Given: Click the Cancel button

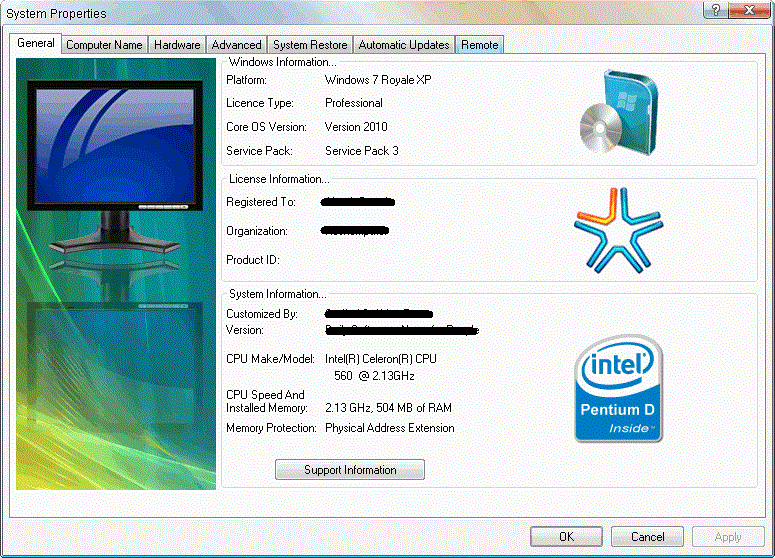Looking at the screenshot, I should 647,537.
